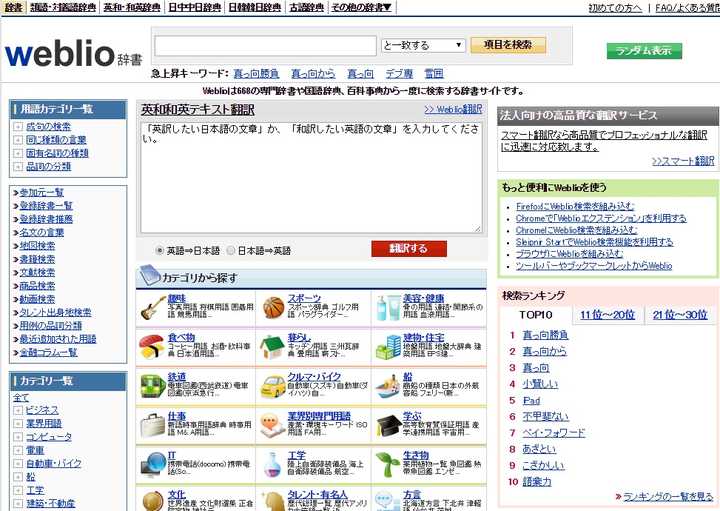This screenshot has height=511, width=720.
Task: Expand the 電車 category plus box
Action: coord(18,450)
